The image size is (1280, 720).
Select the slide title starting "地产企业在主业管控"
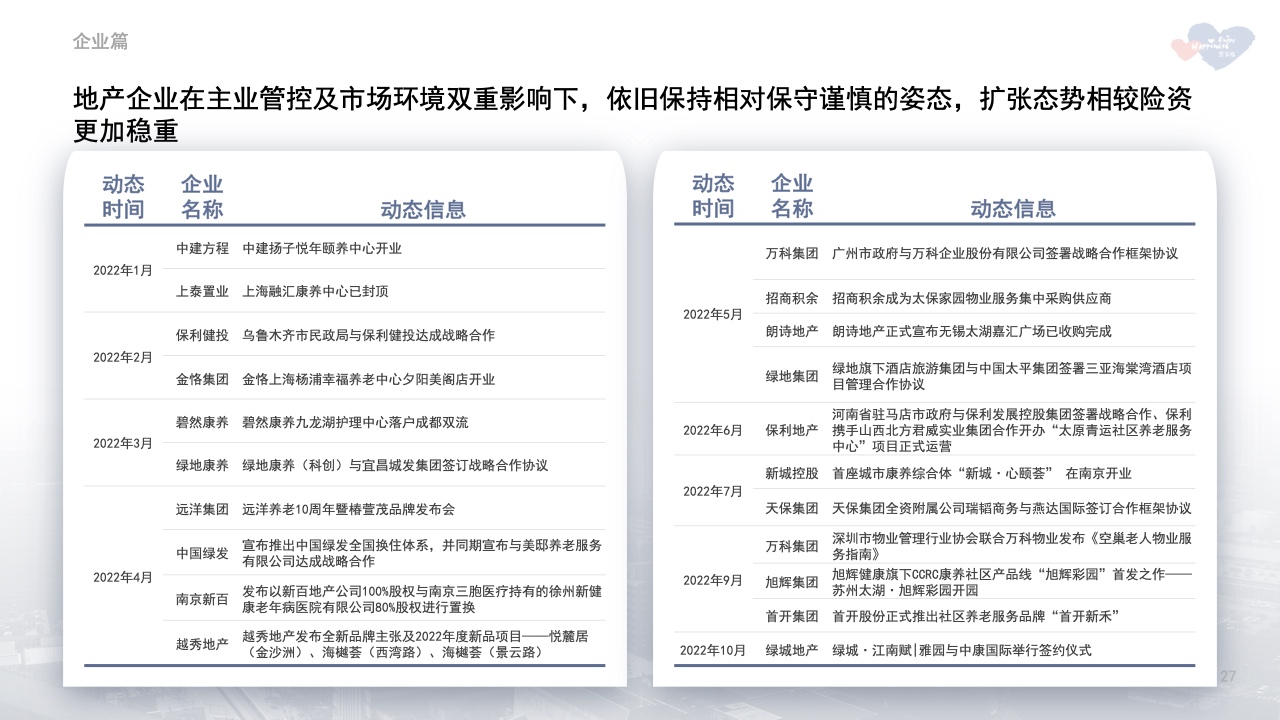(632, 115)
